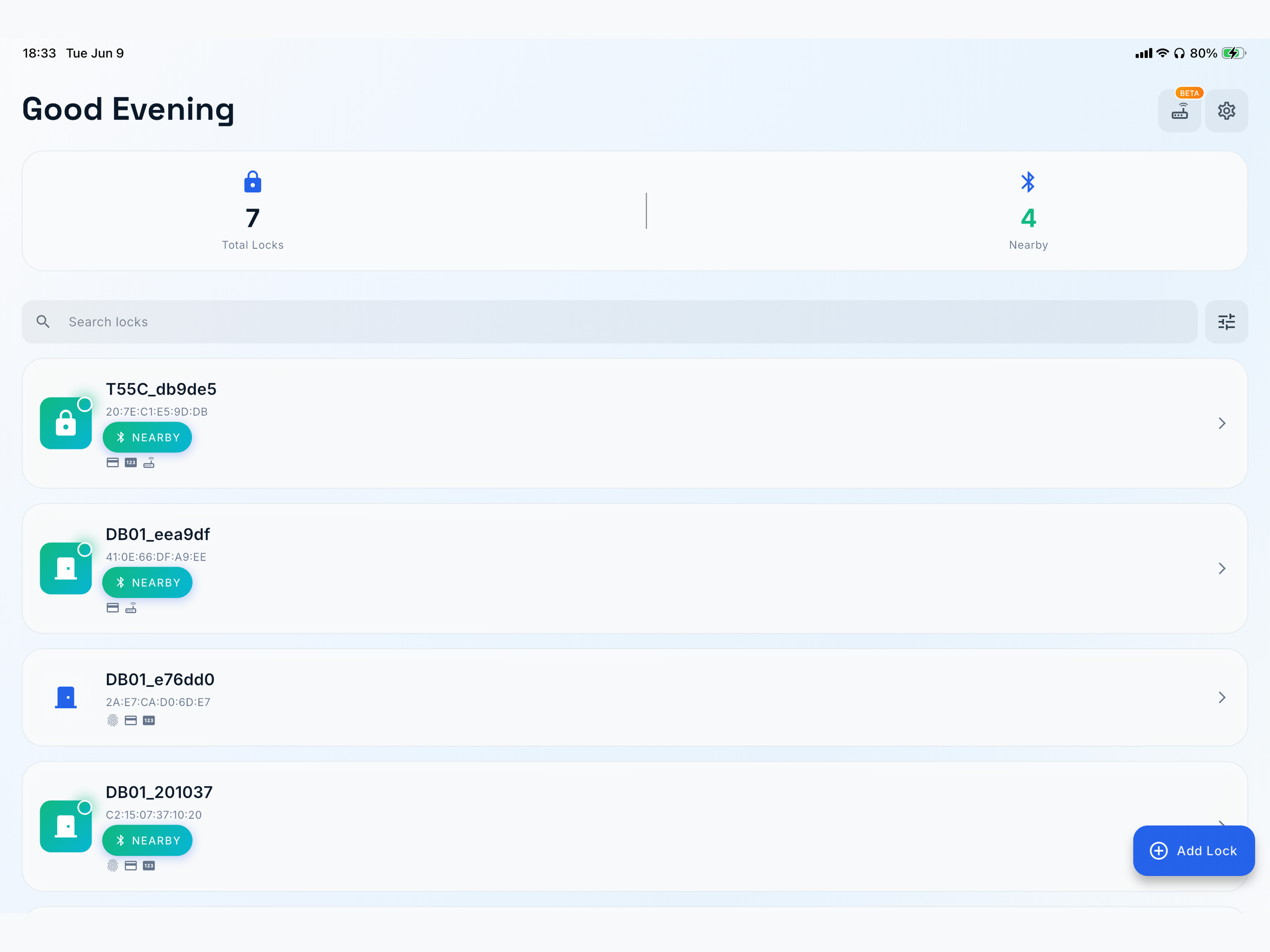Click the 123 passcode icon under DB01_e76dd0
Screen dimensions: 1270x952
click(x=149, y=721)
